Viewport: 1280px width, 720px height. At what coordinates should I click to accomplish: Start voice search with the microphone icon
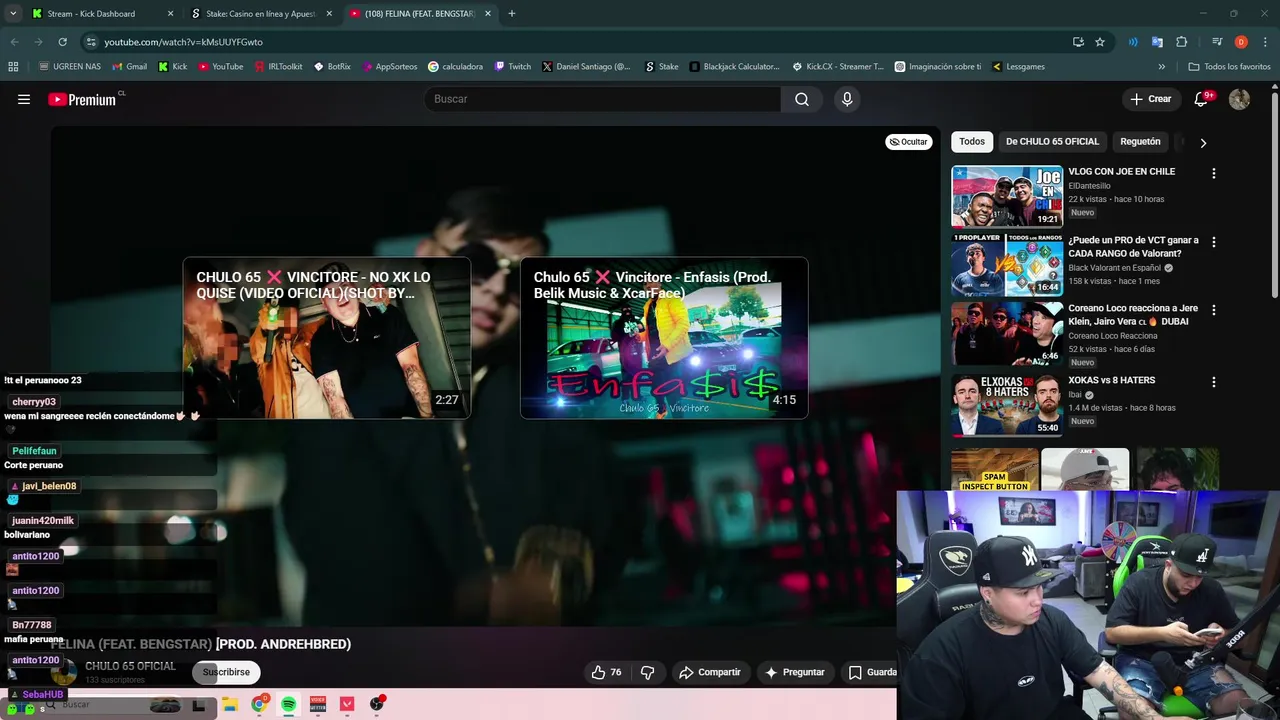pyautogui.click(x=847, y=99)
